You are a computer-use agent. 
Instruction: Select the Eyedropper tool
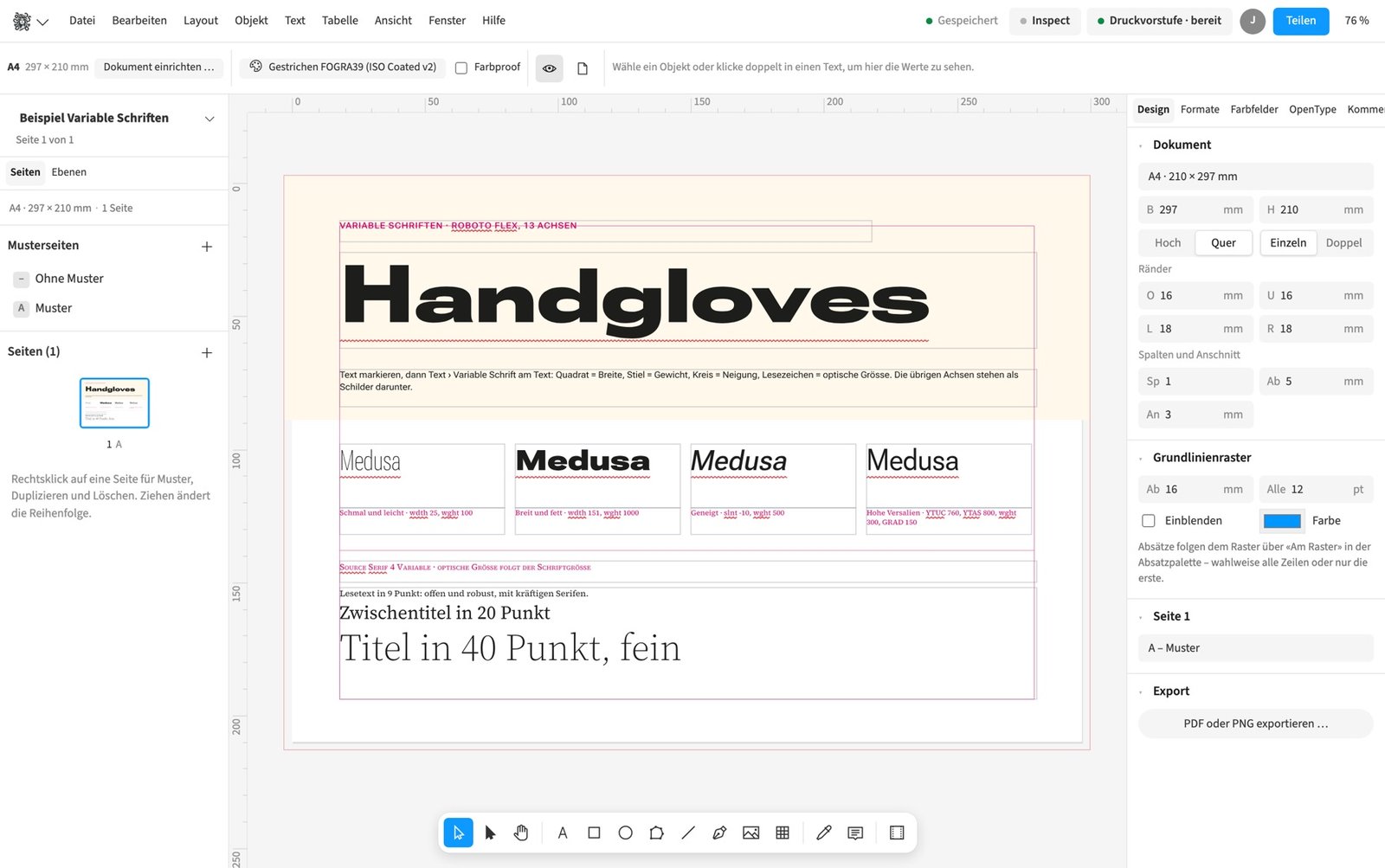(823, 833)
